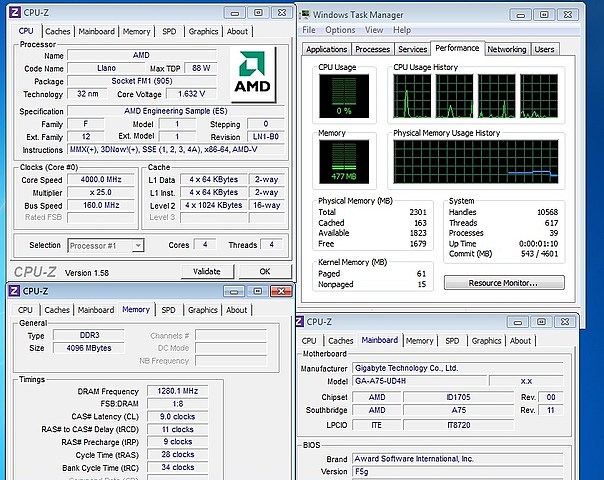
Task: Open Graphics tab in top CPU-Z window
Action: coord(203,32)
